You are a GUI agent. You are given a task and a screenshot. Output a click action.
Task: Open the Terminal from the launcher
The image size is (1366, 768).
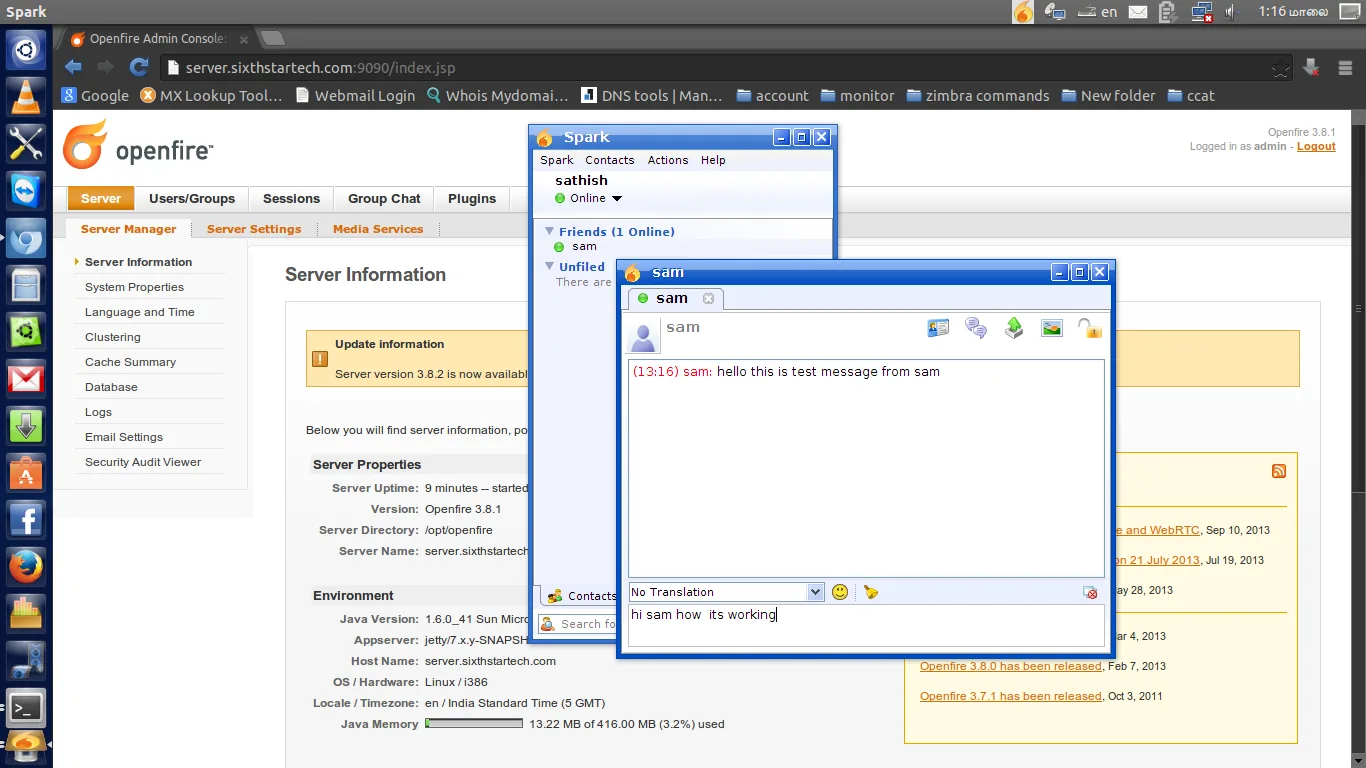(26, 708)
